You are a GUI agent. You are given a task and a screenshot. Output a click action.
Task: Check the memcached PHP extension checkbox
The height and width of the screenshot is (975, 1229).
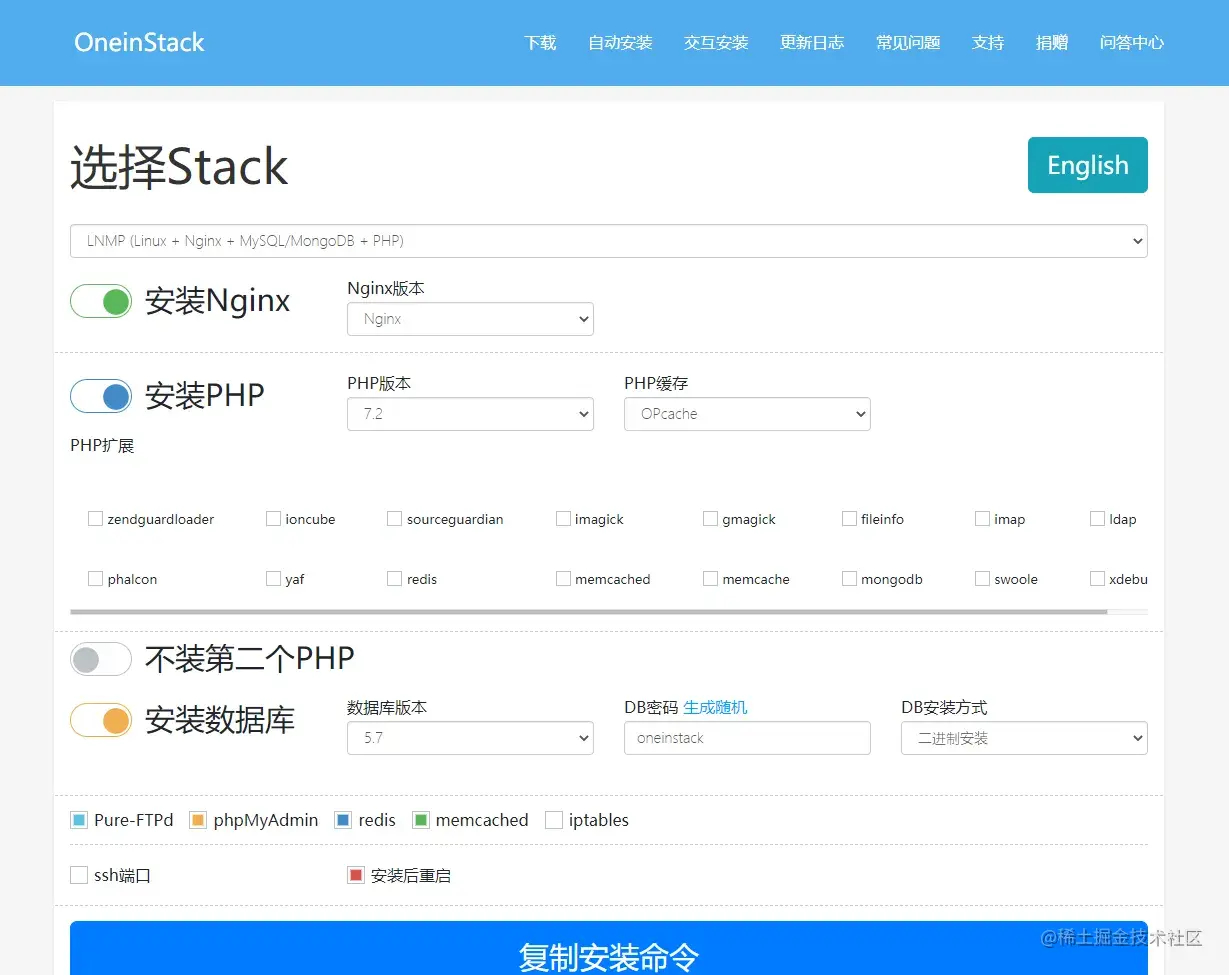coord(563,579)
